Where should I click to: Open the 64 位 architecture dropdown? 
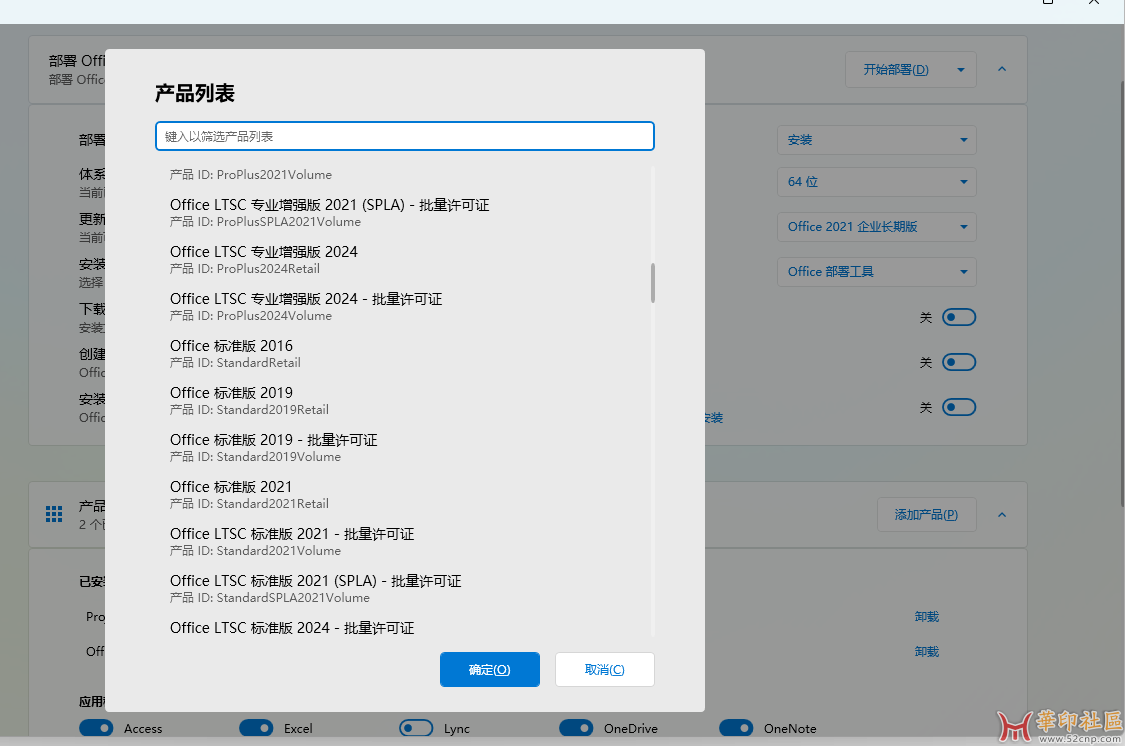(x=877, y=181)
